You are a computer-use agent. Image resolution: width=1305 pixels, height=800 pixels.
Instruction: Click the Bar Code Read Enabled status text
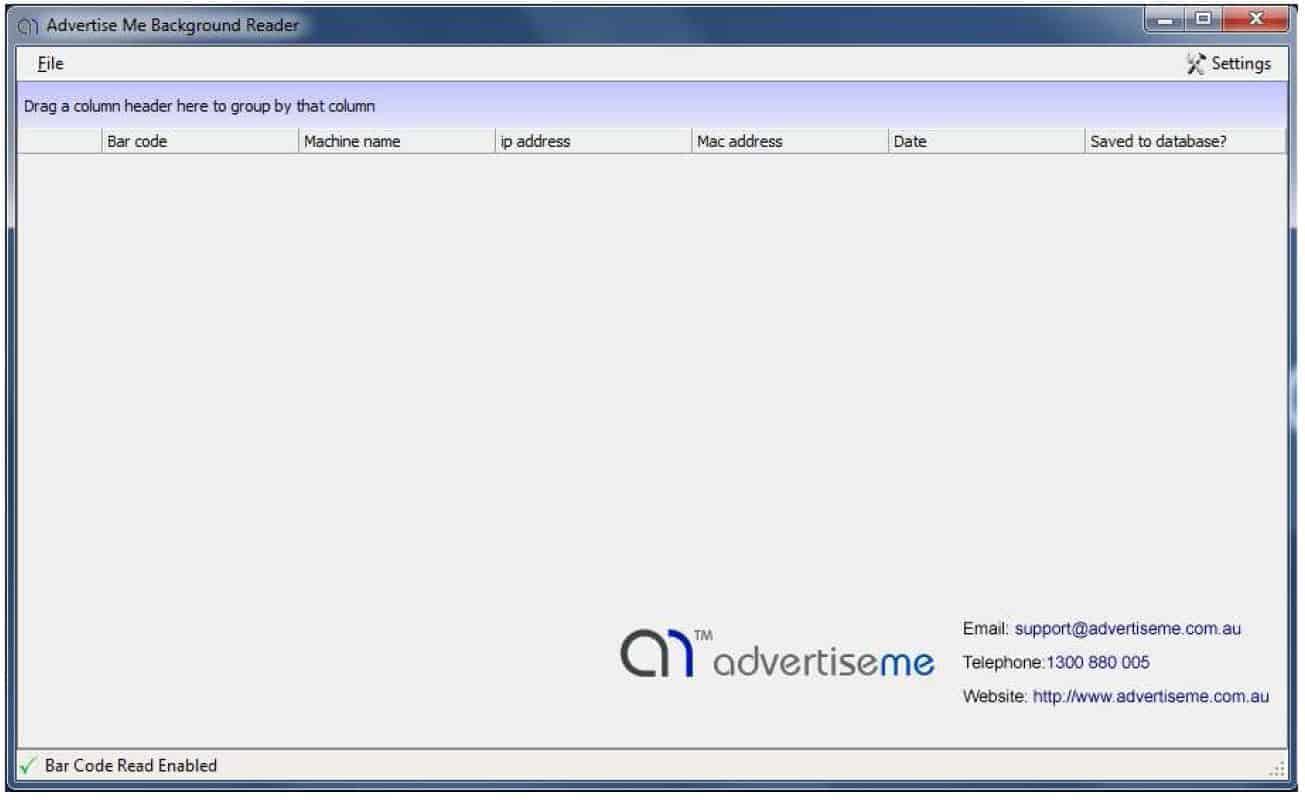click(131, 766)
